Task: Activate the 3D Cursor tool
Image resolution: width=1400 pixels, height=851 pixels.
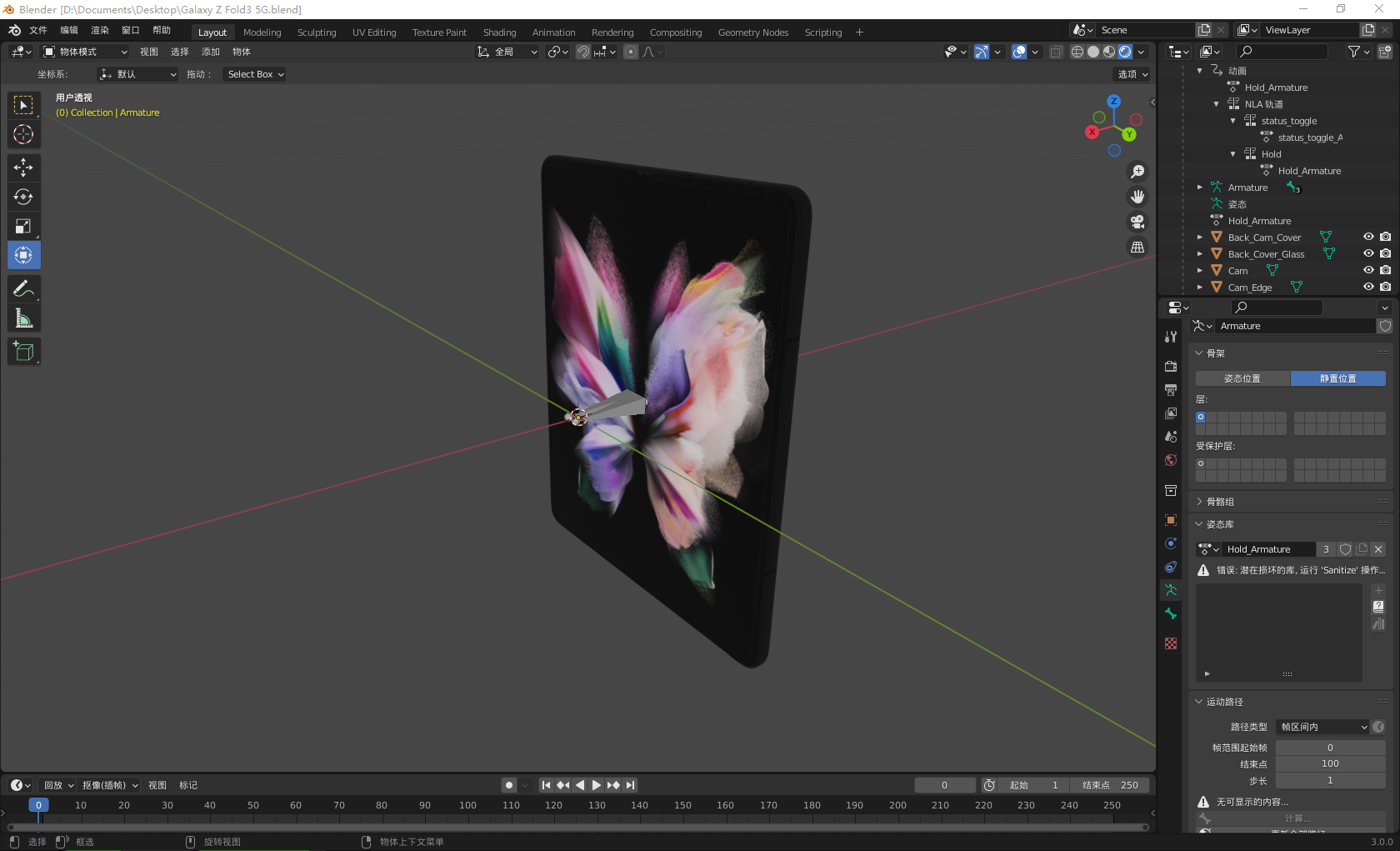Action: pyautogui.click(x=23, y=134)
